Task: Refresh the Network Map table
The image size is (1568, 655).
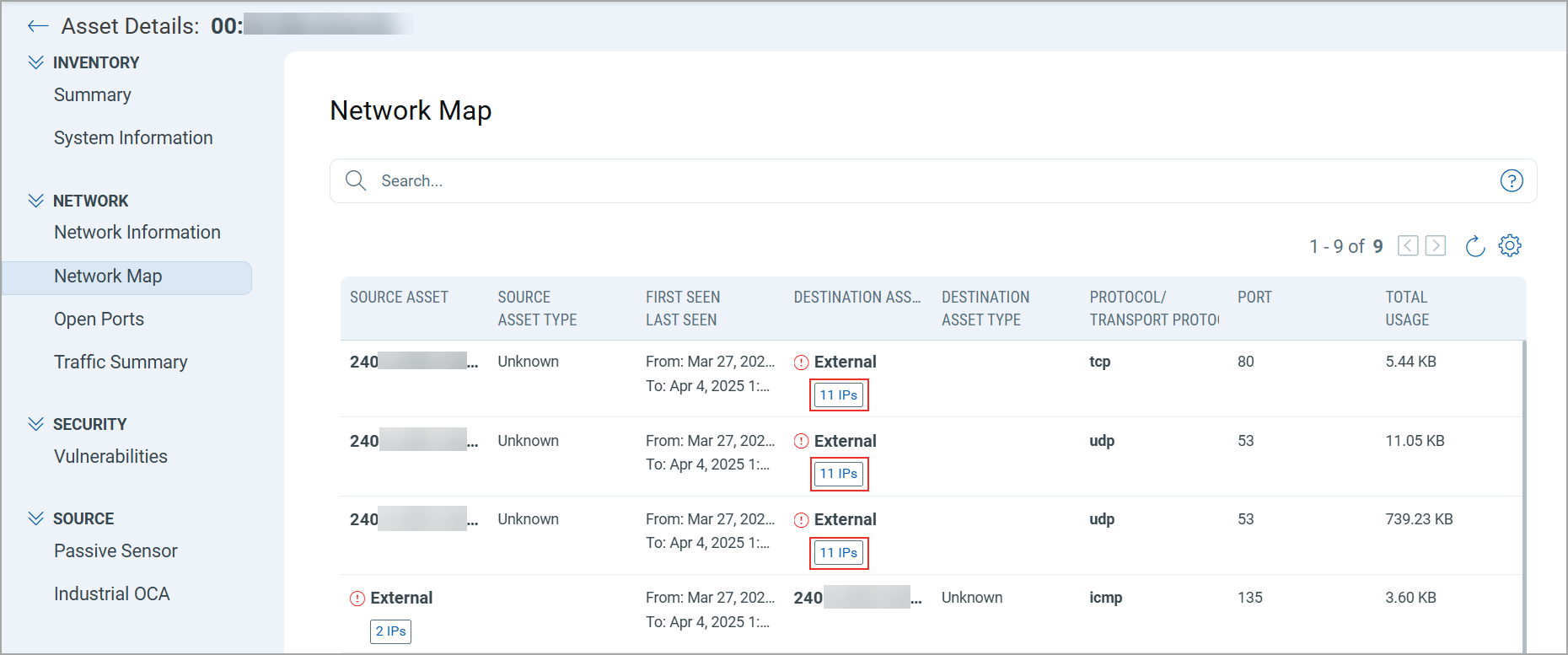Action: point(1474,245)
